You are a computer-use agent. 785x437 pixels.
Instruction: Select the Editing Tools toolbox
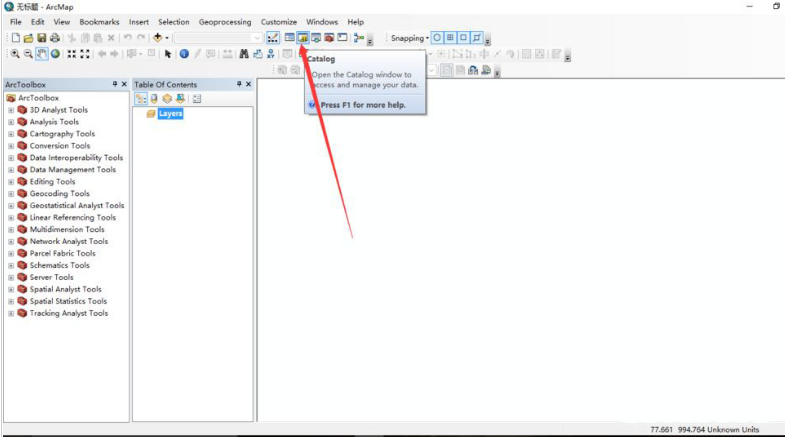coord(52,182)
